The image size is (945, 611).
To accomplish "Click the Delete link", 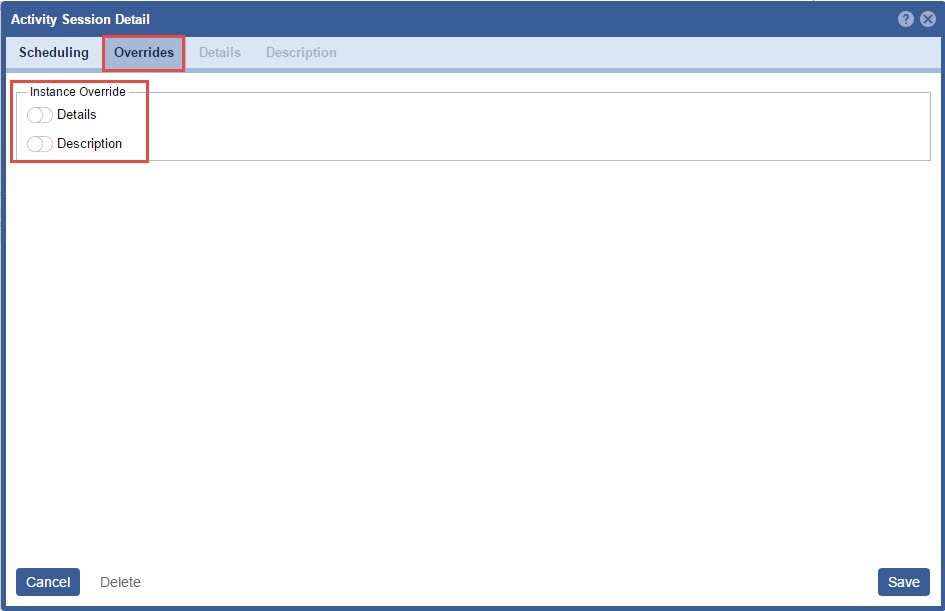I will (x=120, y=582).
